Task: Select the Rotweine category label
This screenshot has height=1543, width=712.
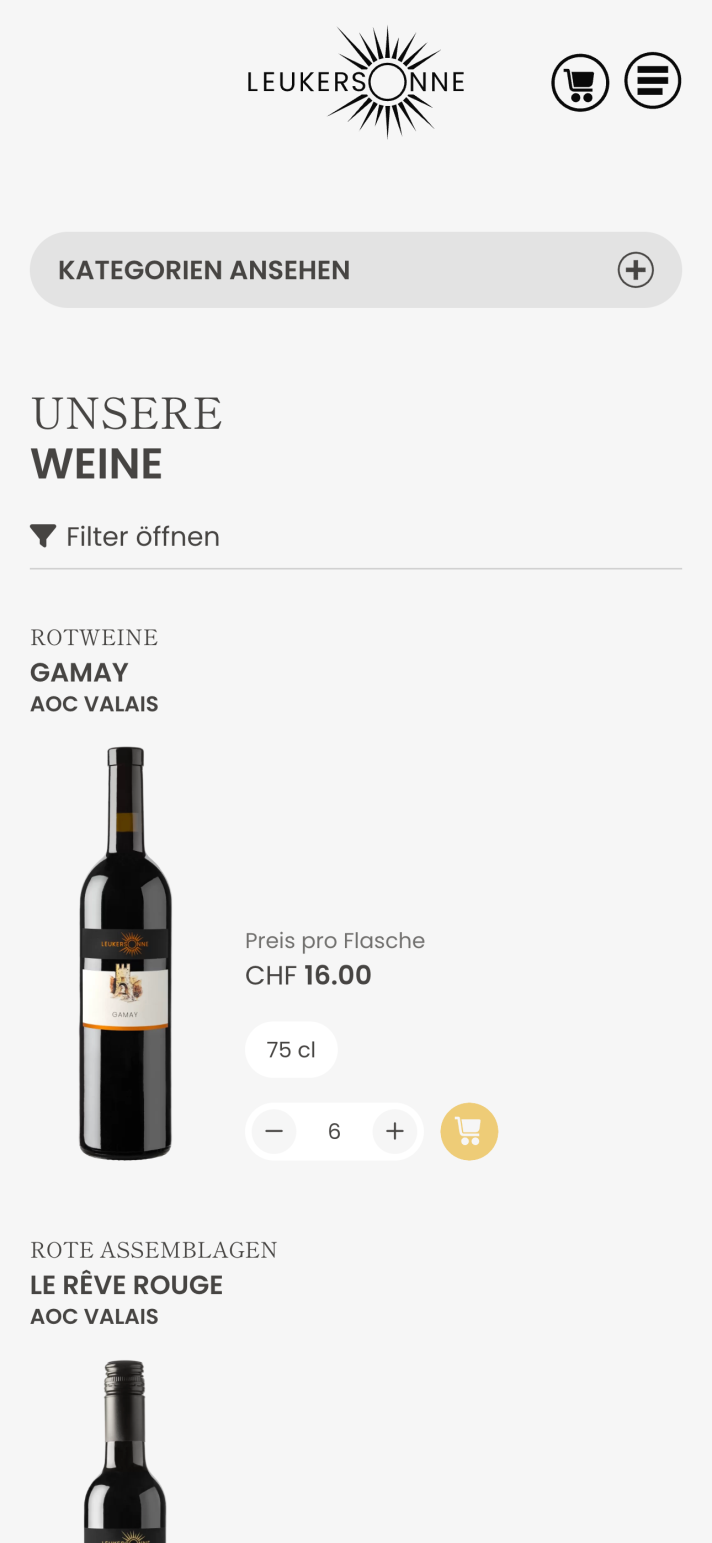Action: [94, 638]
